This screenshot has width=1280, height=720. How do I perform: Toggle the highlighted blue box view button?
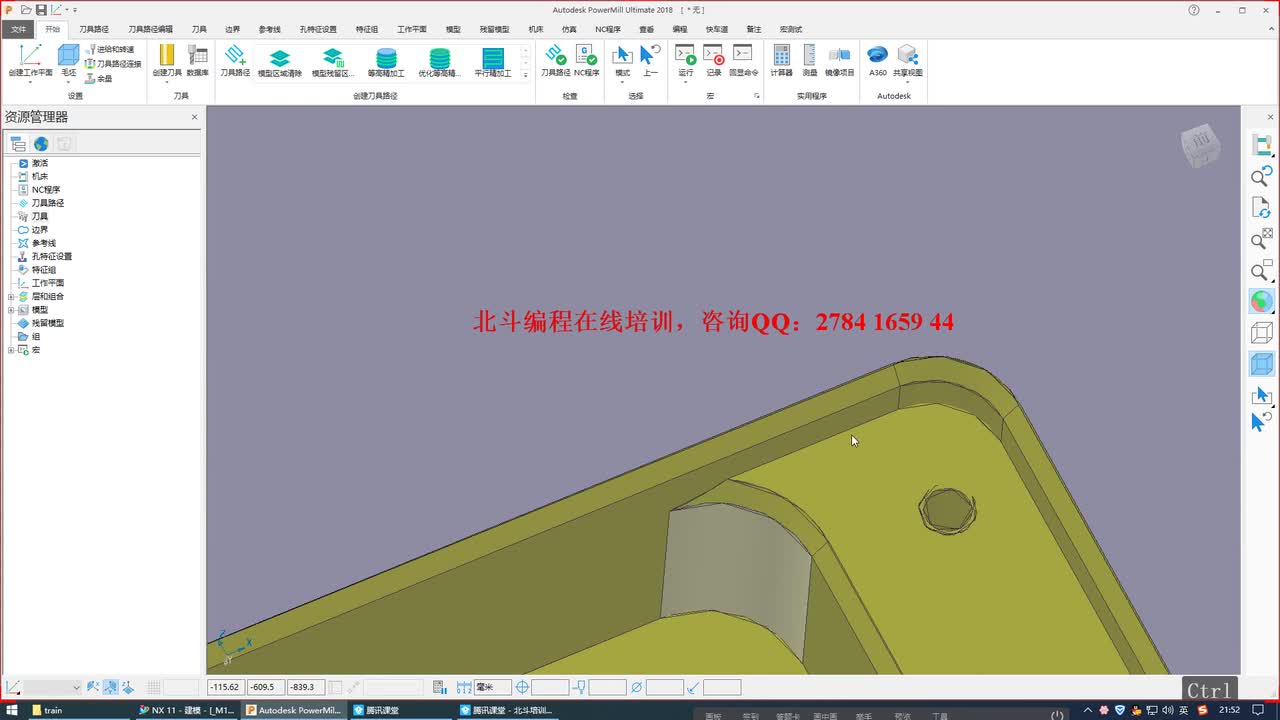pos(1261,364)
